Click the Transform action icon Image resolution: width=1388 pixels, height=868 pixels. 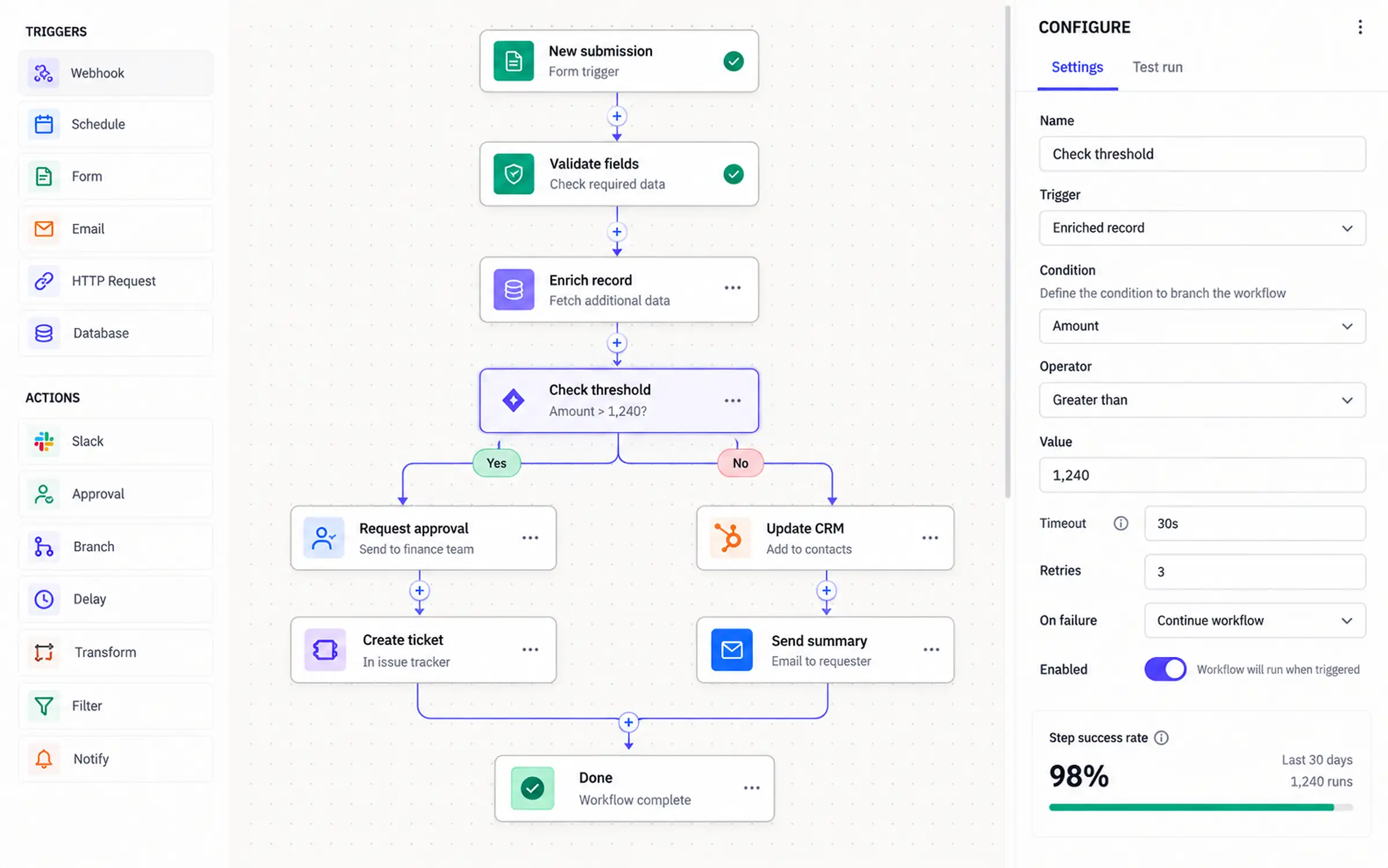pos(43,652)
